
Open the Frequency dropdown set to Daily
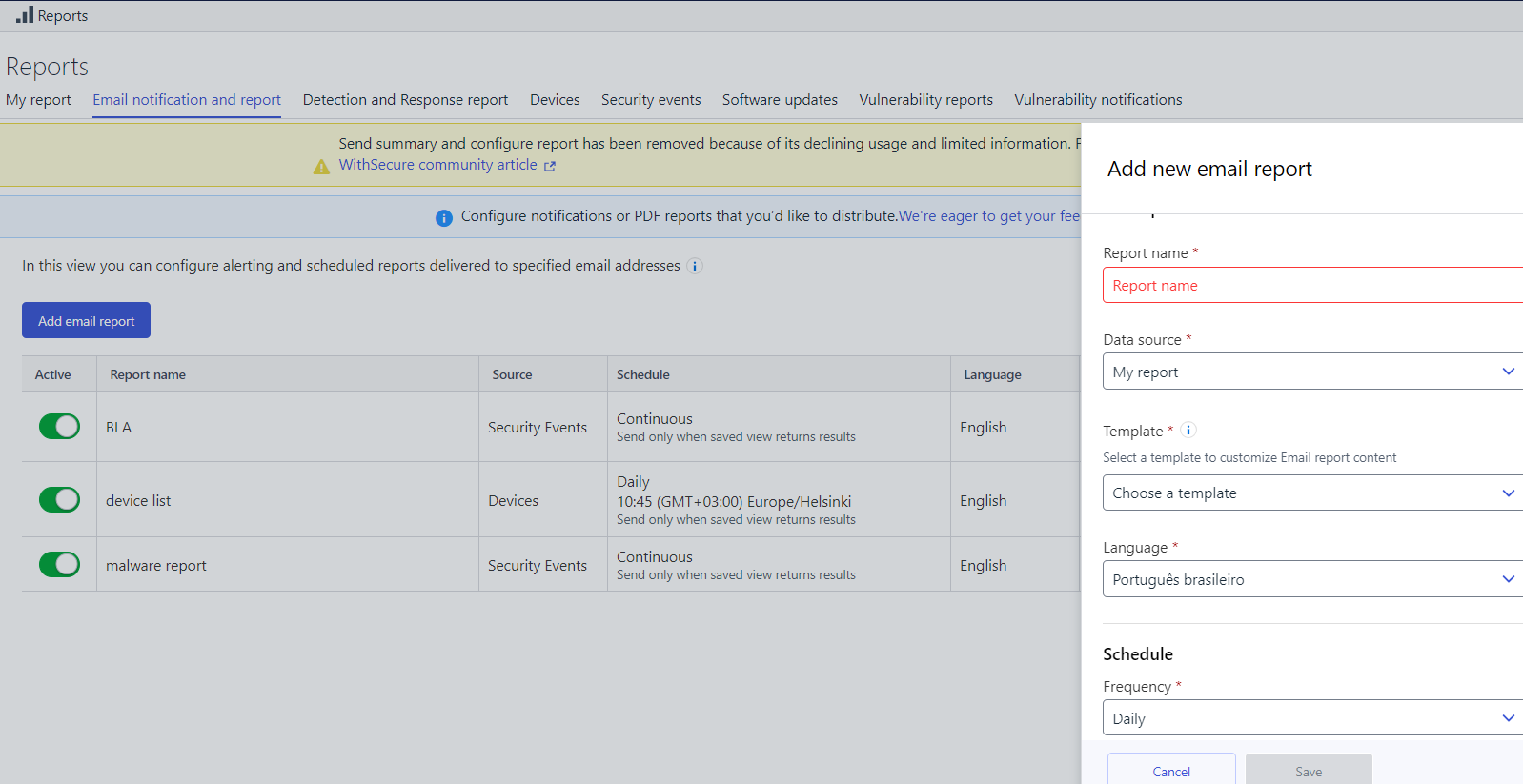(1312, 718)
